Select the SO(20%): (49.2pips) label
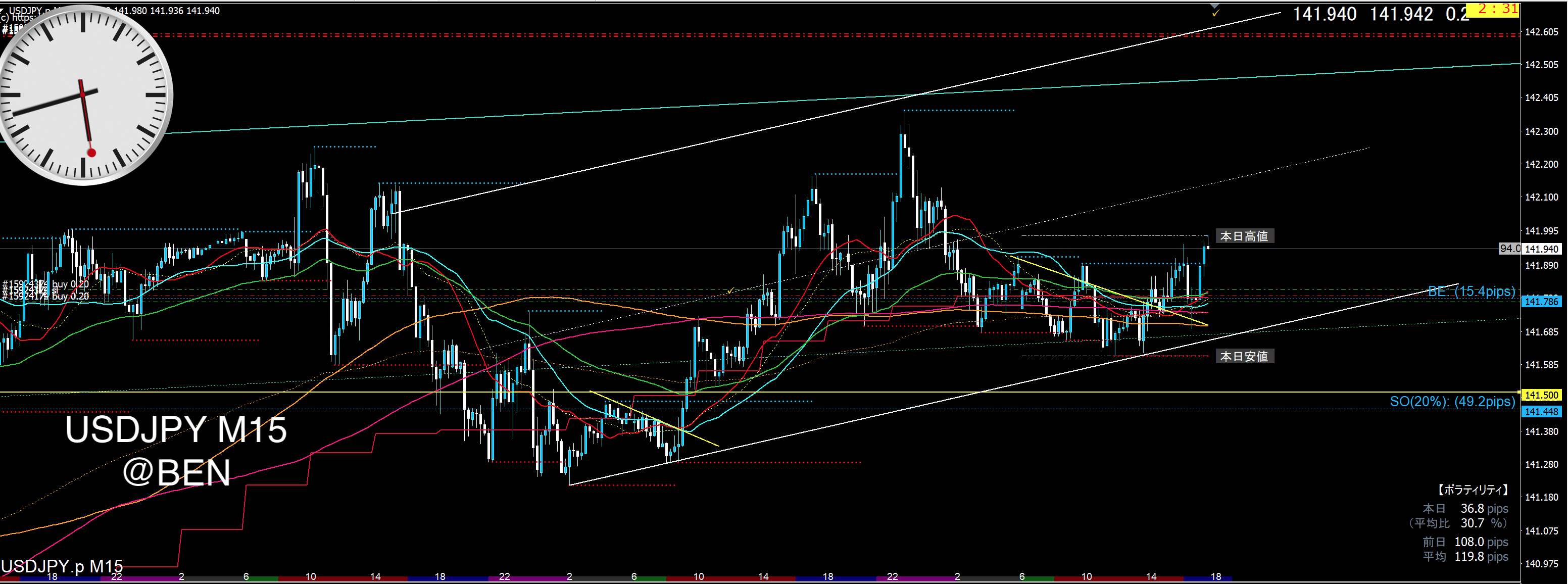 pyautogui.click(x=1452, y=401)
